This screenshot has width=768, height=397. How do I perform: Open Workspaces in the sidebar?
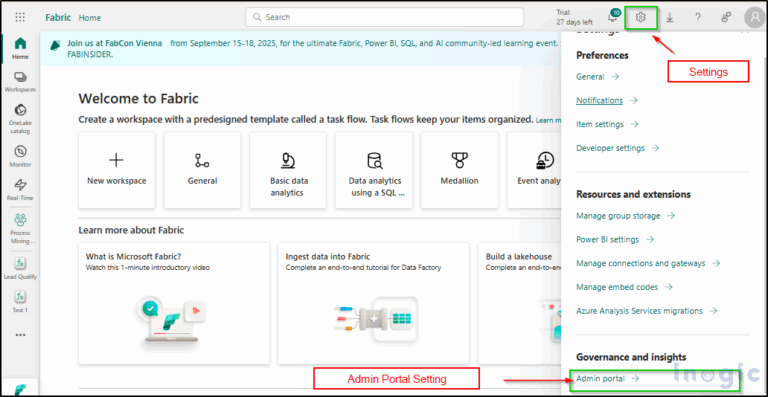pyautogui.click(x=20, y=82)
